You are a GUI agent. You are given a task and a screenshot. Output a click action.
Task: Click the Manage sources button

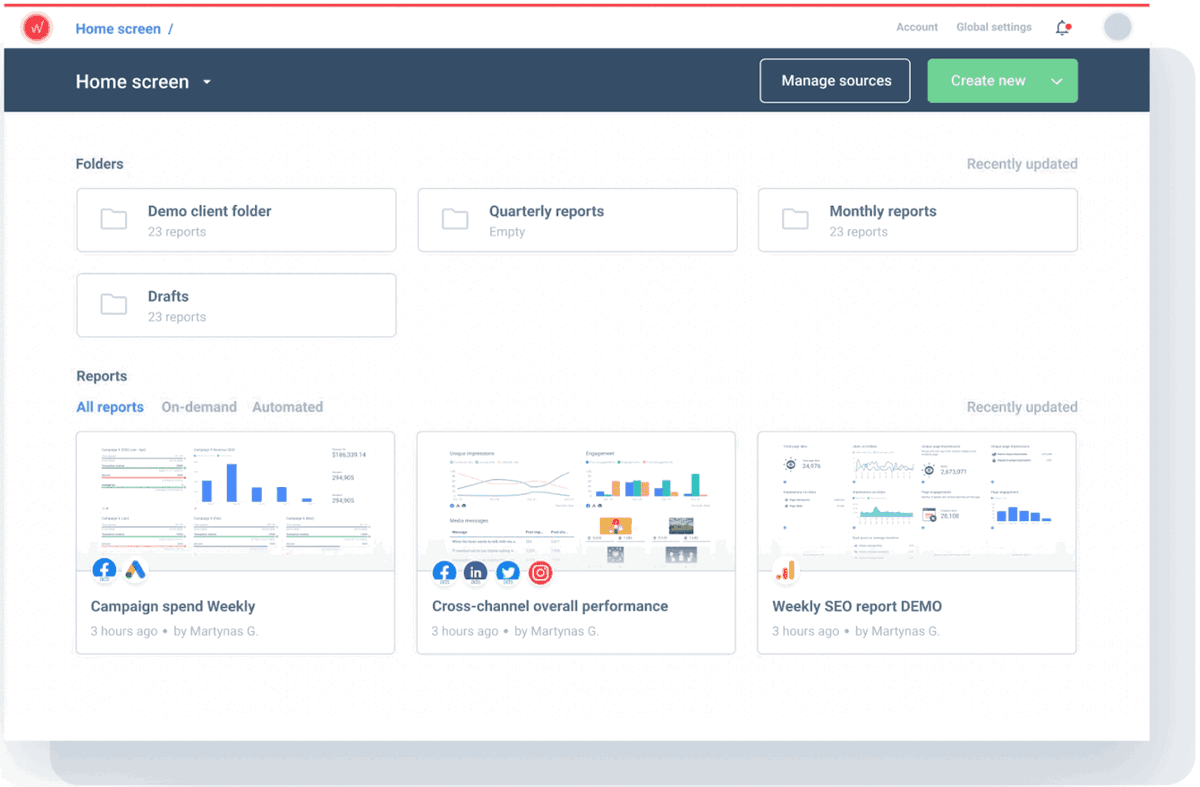[835, 80]
